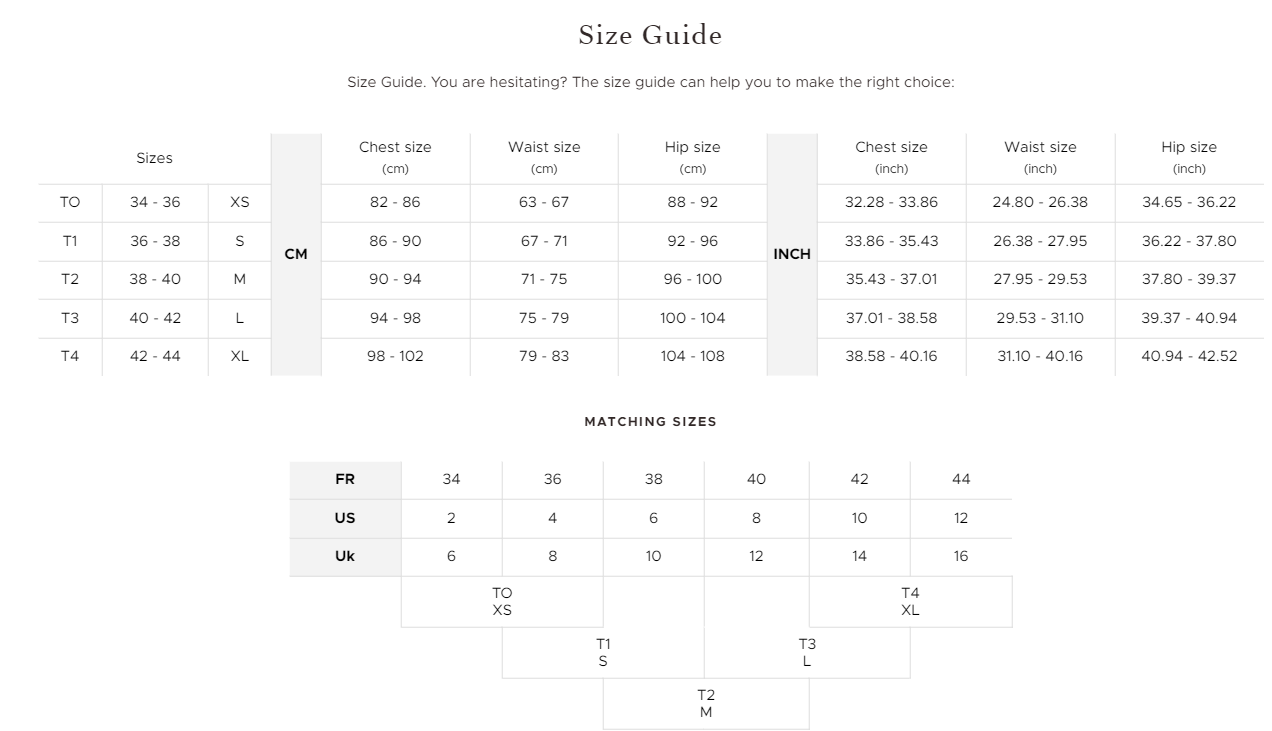Image resolution: width=1272 pixels, height=731 pixels.
Task: Click the 71 - 75 waist measurement cell
Action: tap(543, 279)
